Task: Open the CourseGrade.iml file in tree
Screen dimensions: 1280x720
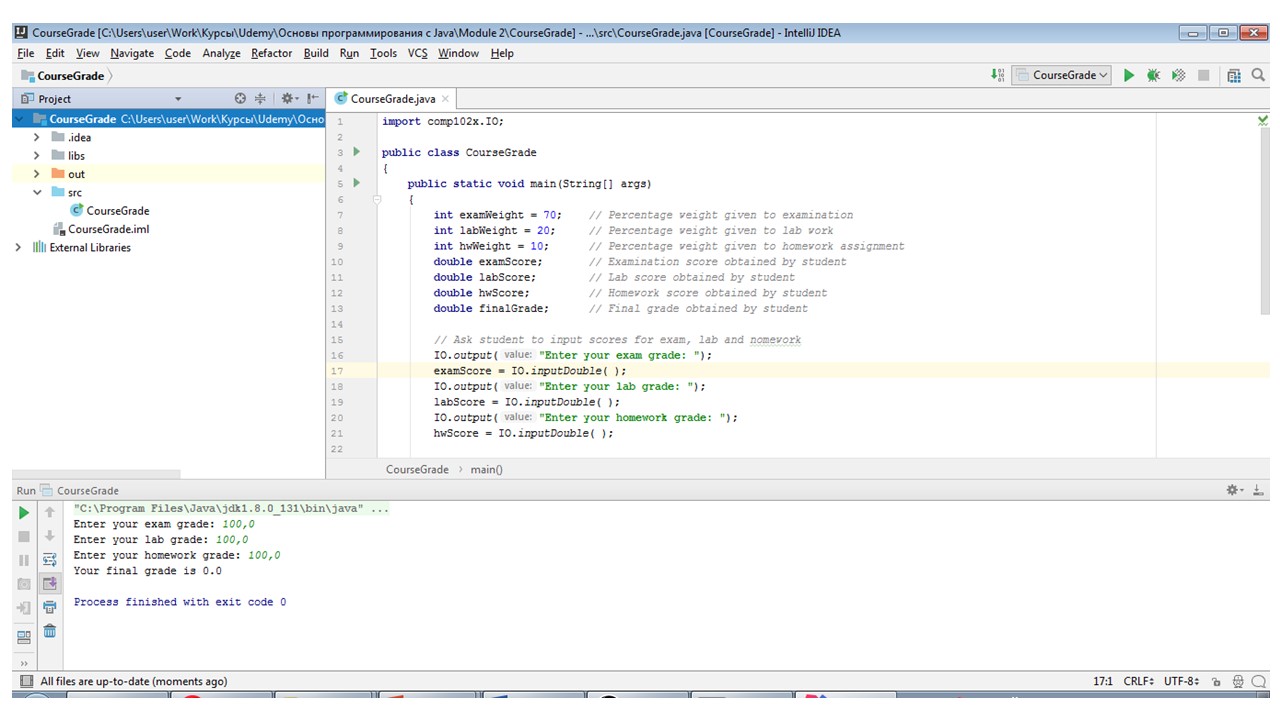Action: pyautogui.click(x=108, y=229)
